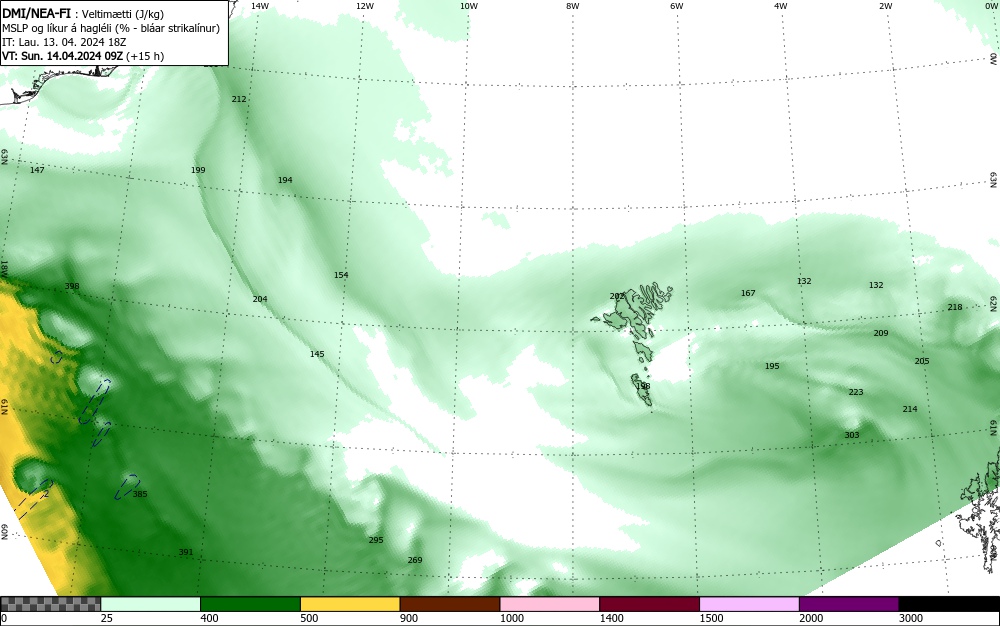Click the map value "195"
1000x626 pixels.
tap(772, 366)
